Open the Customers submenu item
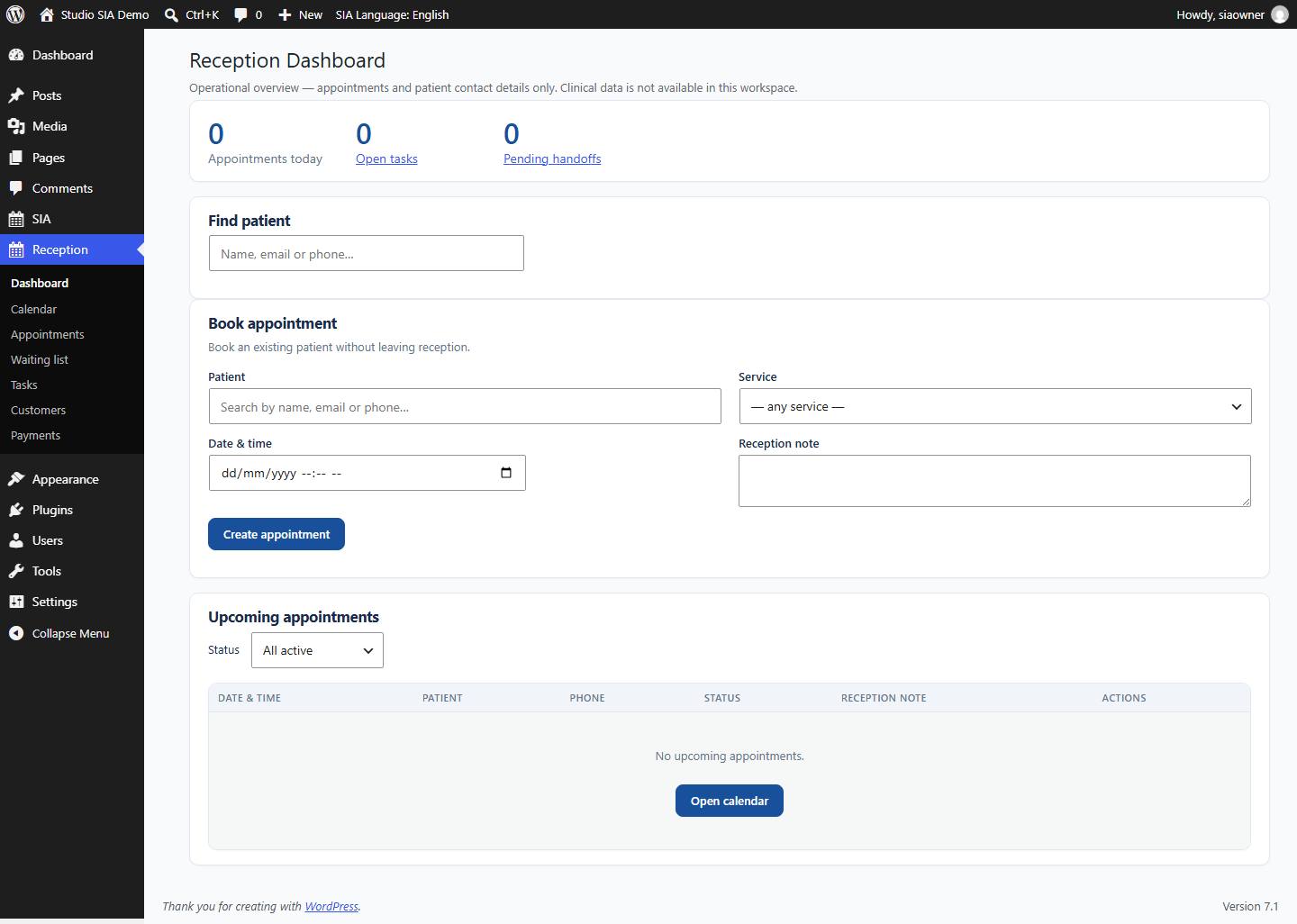Image resolution: width=1297 pixels, height=924 pixels. point(38,410)
